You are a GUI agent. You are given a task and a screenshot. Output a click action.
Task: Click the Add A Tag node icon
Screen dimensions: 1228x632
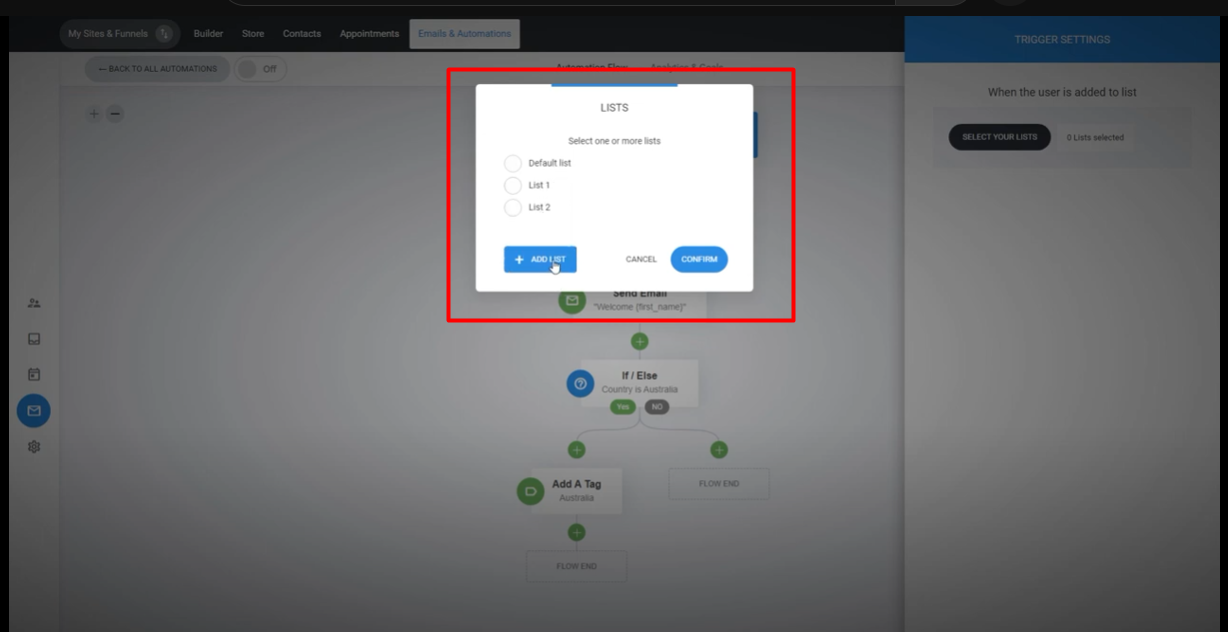[530, 491]
